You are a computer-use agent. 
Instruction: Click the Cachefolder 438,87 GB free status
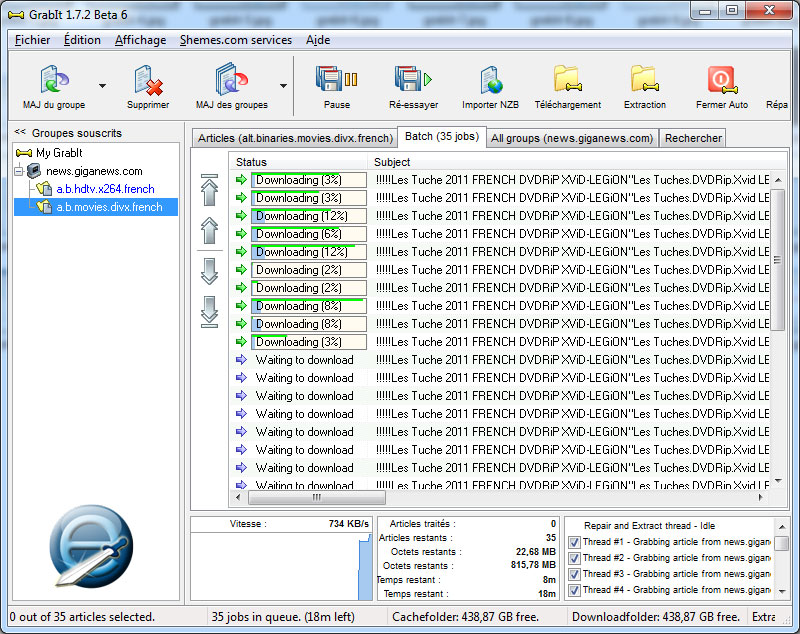tap(465, 617)
